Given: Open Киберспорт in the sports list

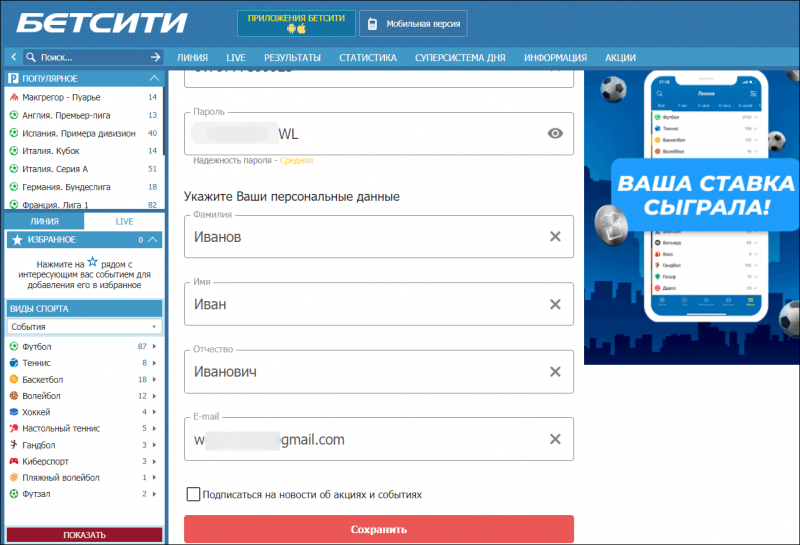Looking at the screenshot, I should pyautogui.click(x=45, y=461).
